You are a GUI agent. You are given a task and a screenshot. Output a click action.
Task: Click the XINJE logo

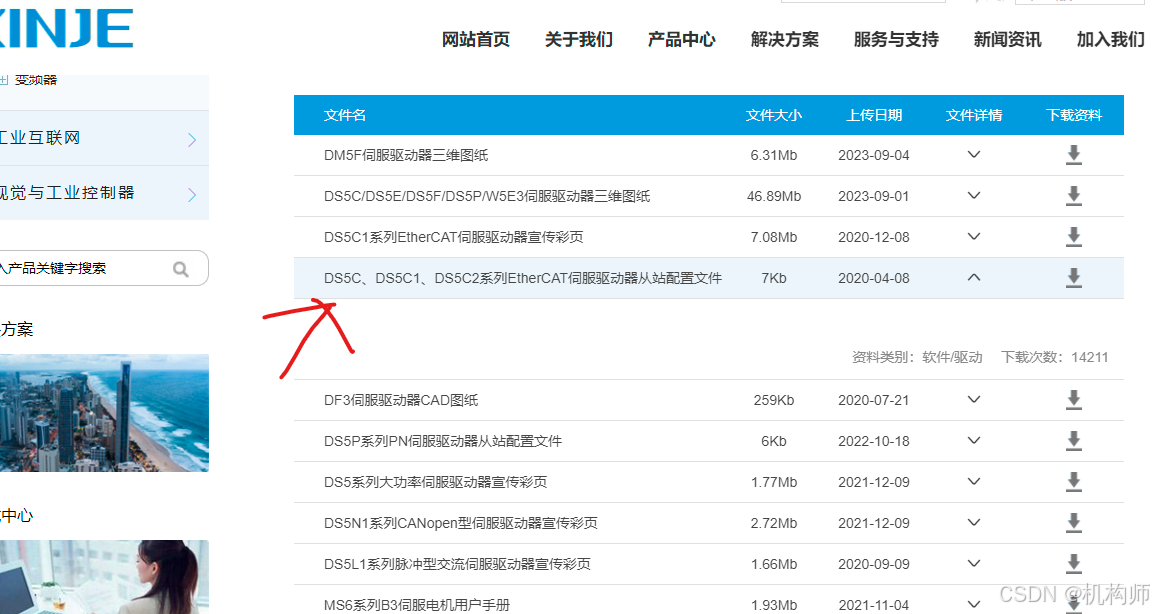click(66, 28)
